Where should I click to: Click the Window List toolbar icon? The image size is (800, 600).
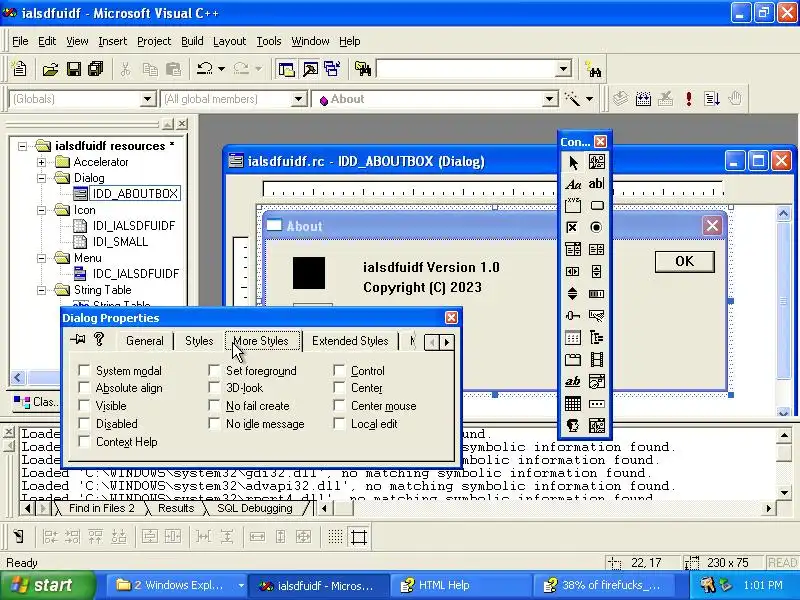tap(332, 69)
